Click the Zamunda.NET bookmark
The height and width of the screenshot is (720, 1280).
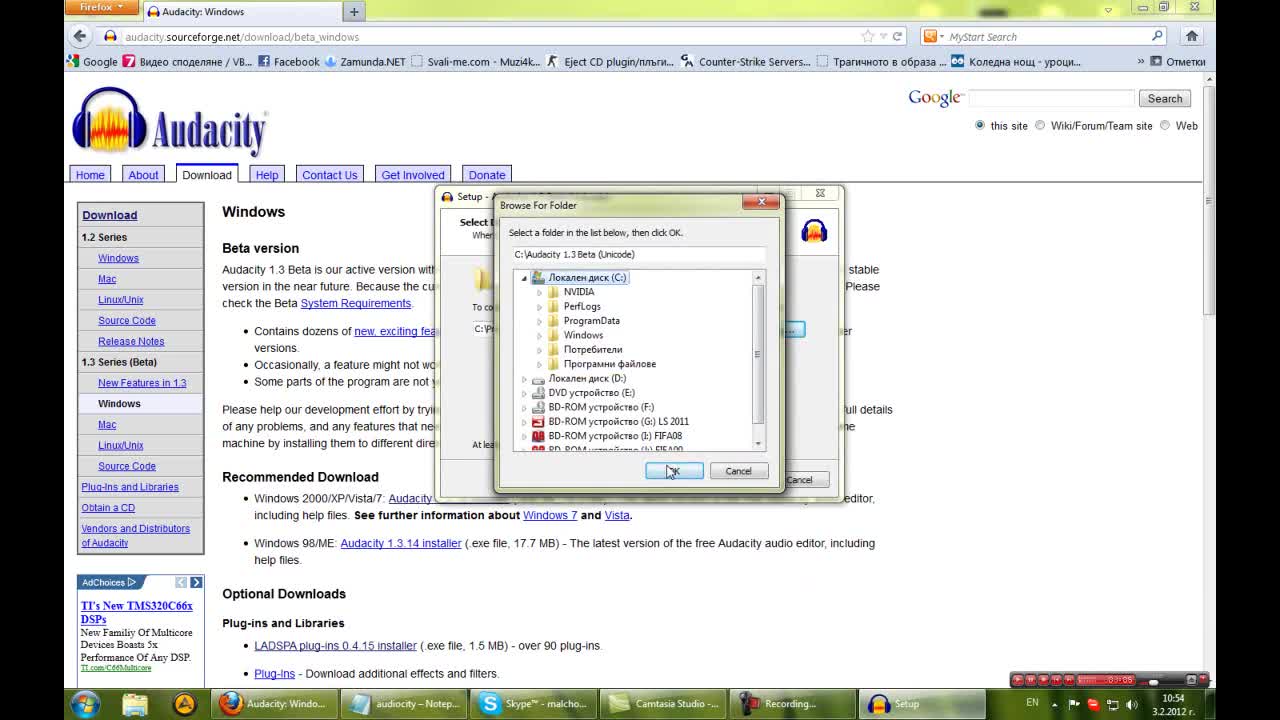[x=365, y=61]
